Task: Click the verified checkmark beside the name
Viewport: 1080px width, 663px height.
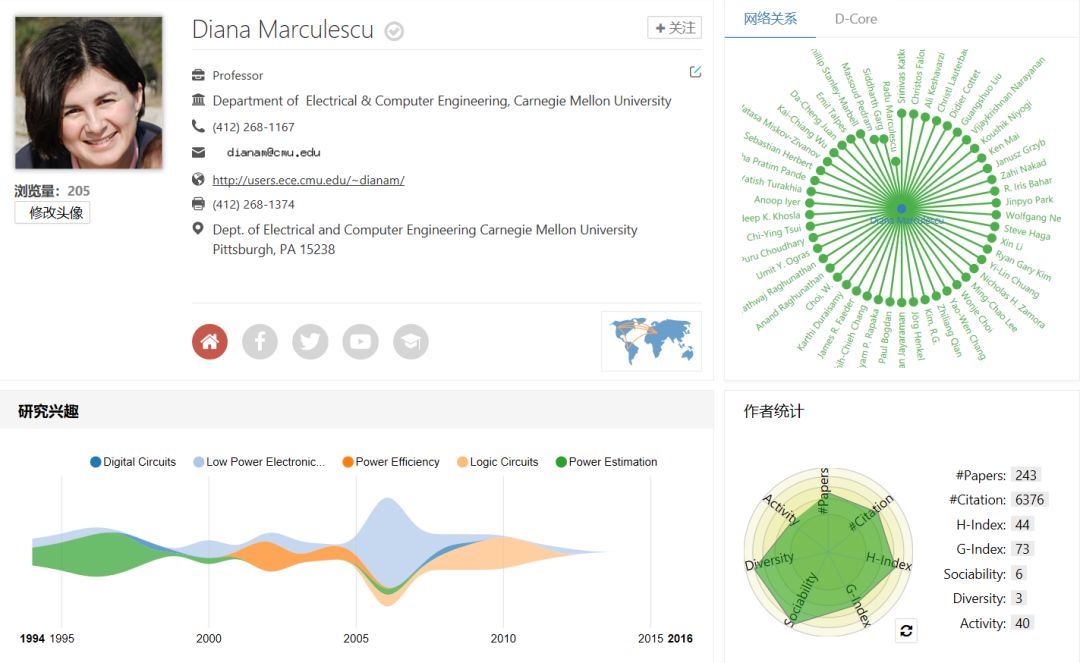Action: tap(394, 31)
